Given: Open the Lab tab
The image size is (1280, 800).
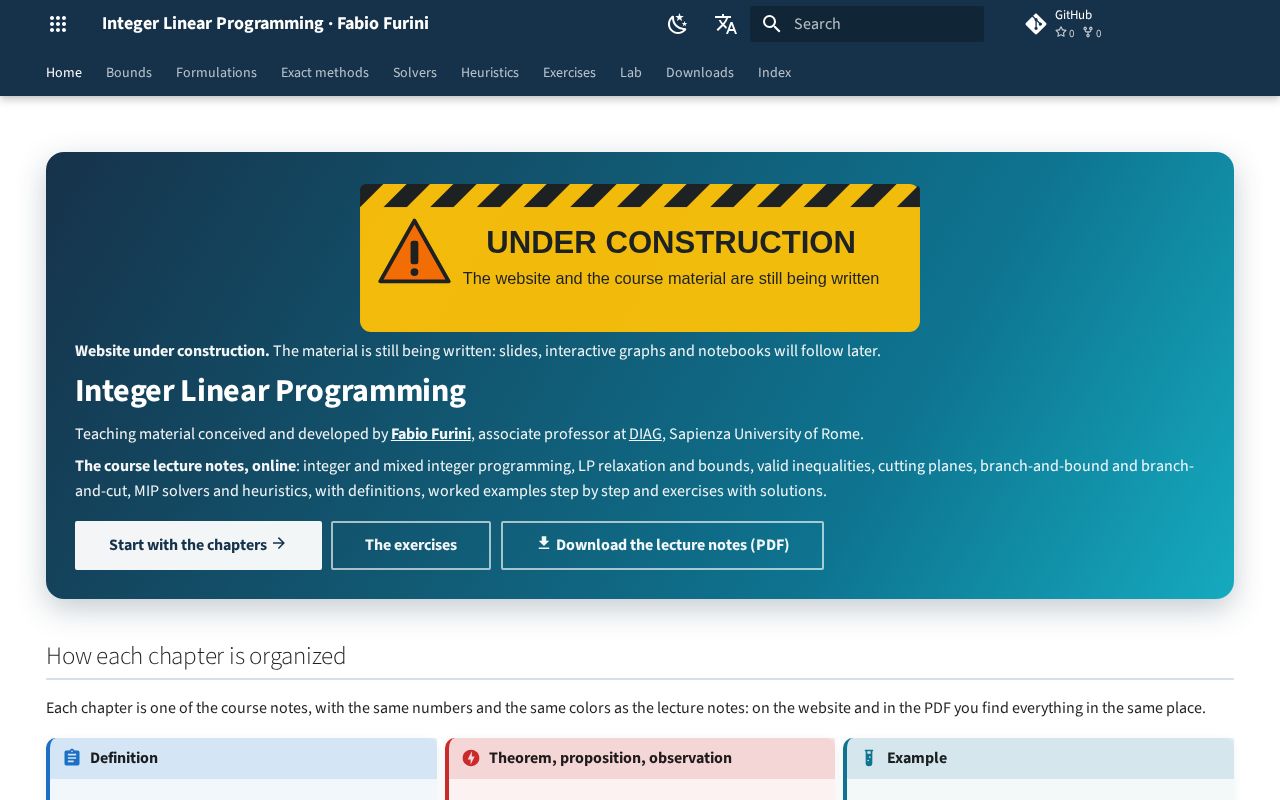Looking at the screenshot, I should (631, 72).
